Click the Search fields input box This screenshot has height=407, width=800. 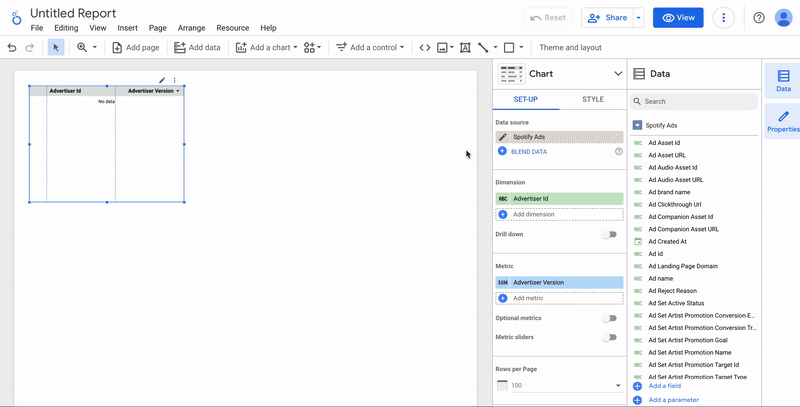click(695, 101)
